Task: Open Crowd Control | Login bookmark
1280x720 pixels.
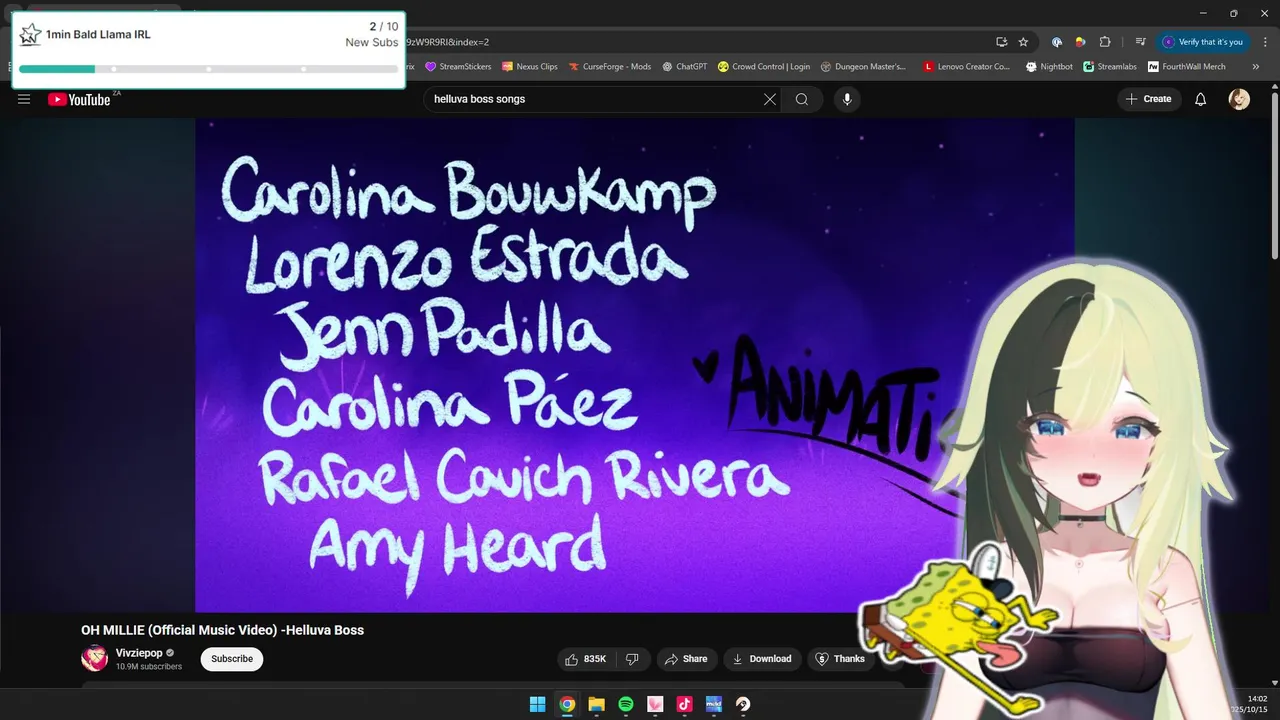Action: (764, 67)
